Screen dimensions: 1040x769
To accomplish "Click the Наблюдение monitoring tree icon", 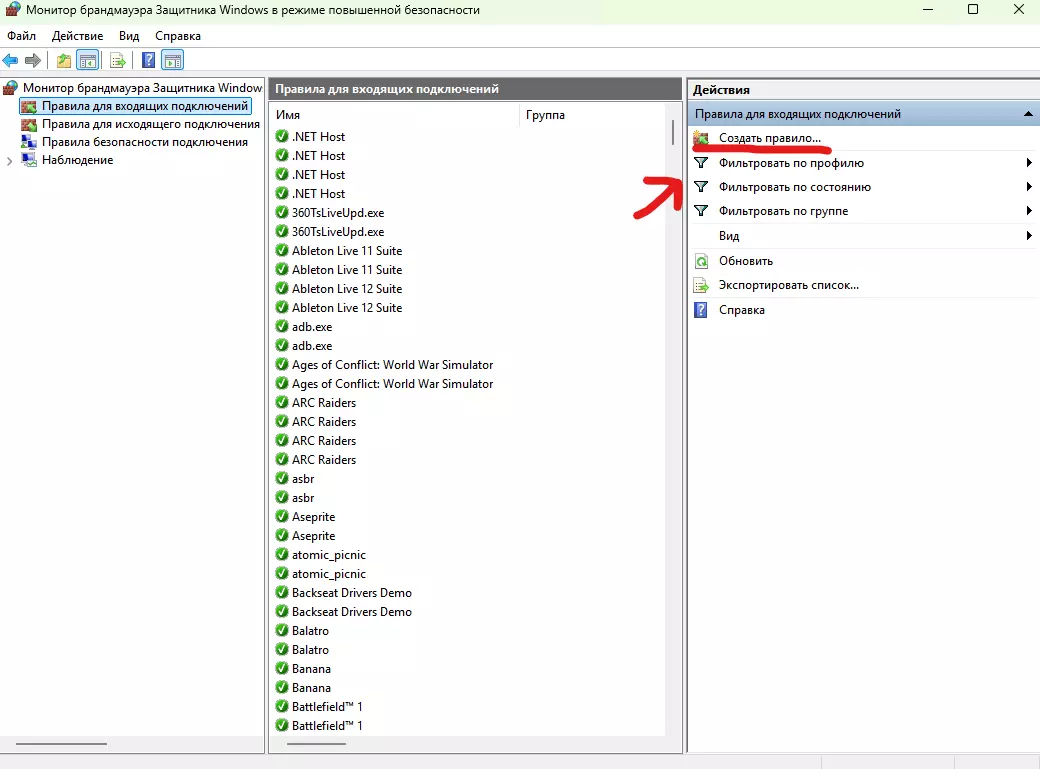I will tap(29, 160).
